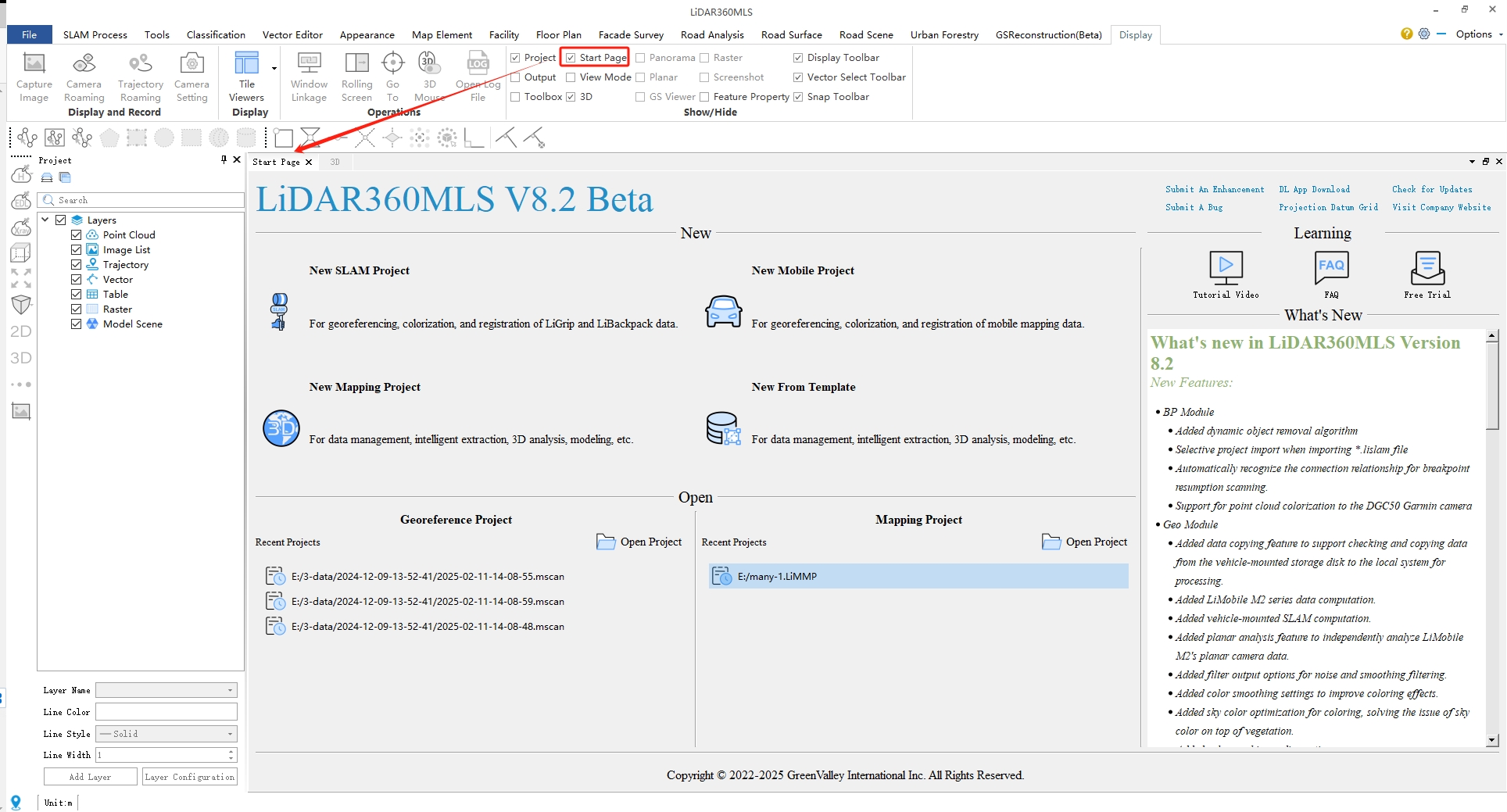Enable Window Linkage
The height and width of the screenshot is (812, 1507).
[309, 63]
